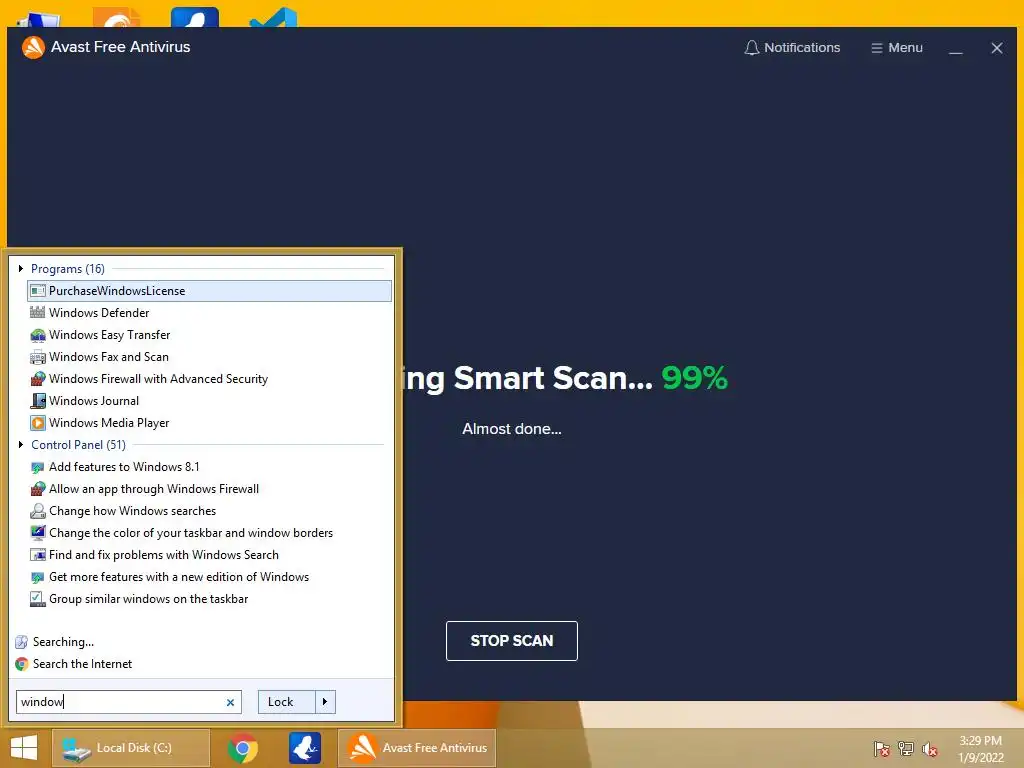Click the Windows Defender icon

click(38, 313)
